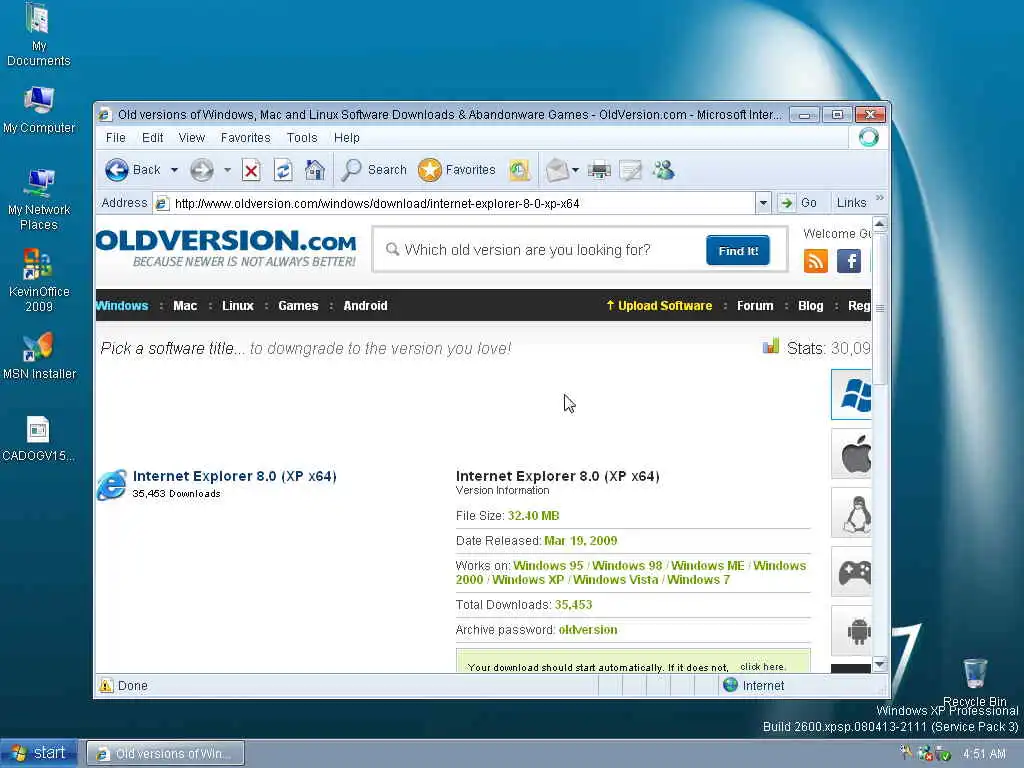The width and height of the screenshot is (1024, 768).
Task: Click the 'click here' download link
Action: 762,667
